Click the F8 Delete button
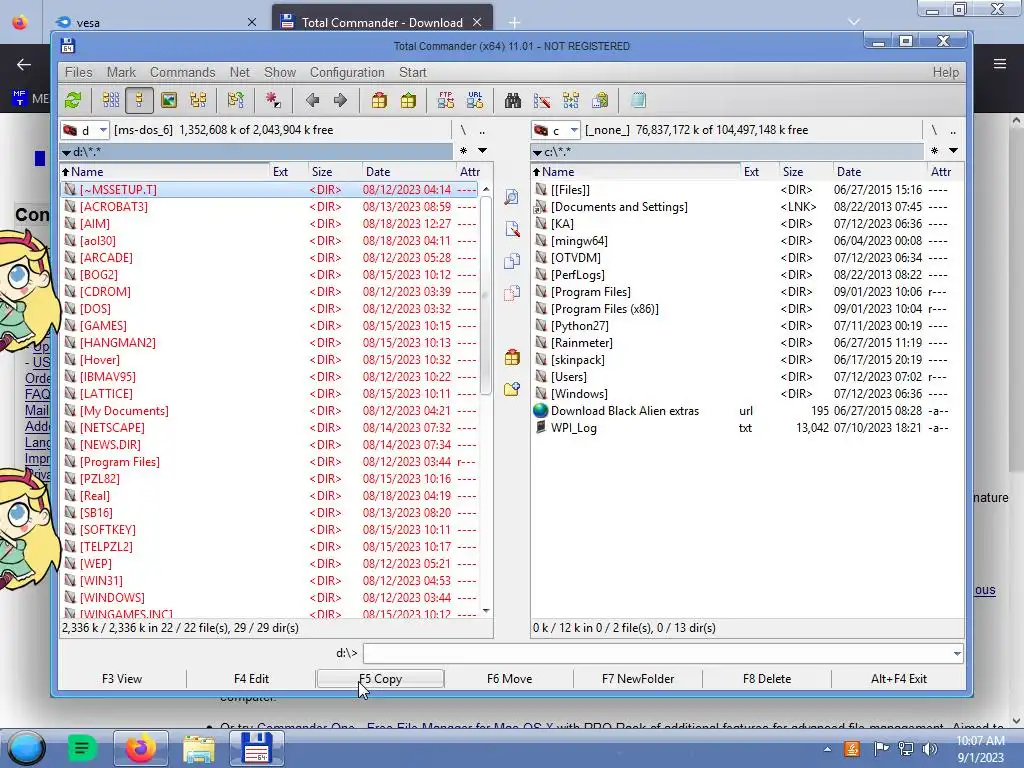Image resolution: width=1024 pixels, height=768 pixels. pos(767,679)
